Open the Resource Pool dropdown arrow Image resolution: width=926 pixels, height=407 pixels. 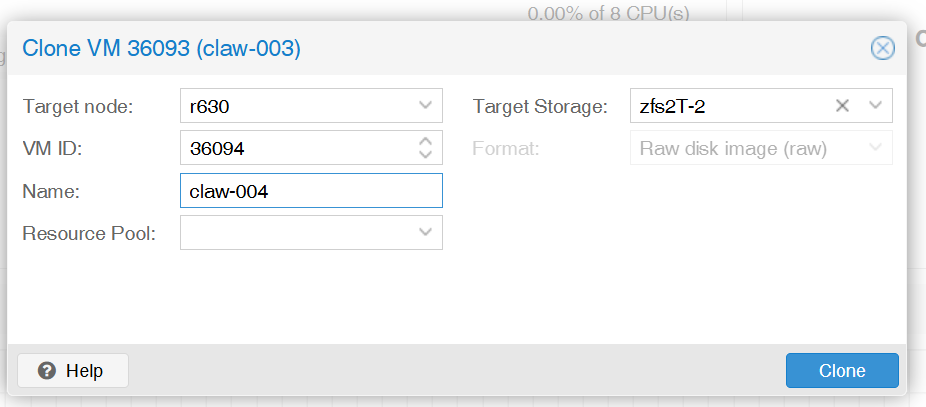425,233
